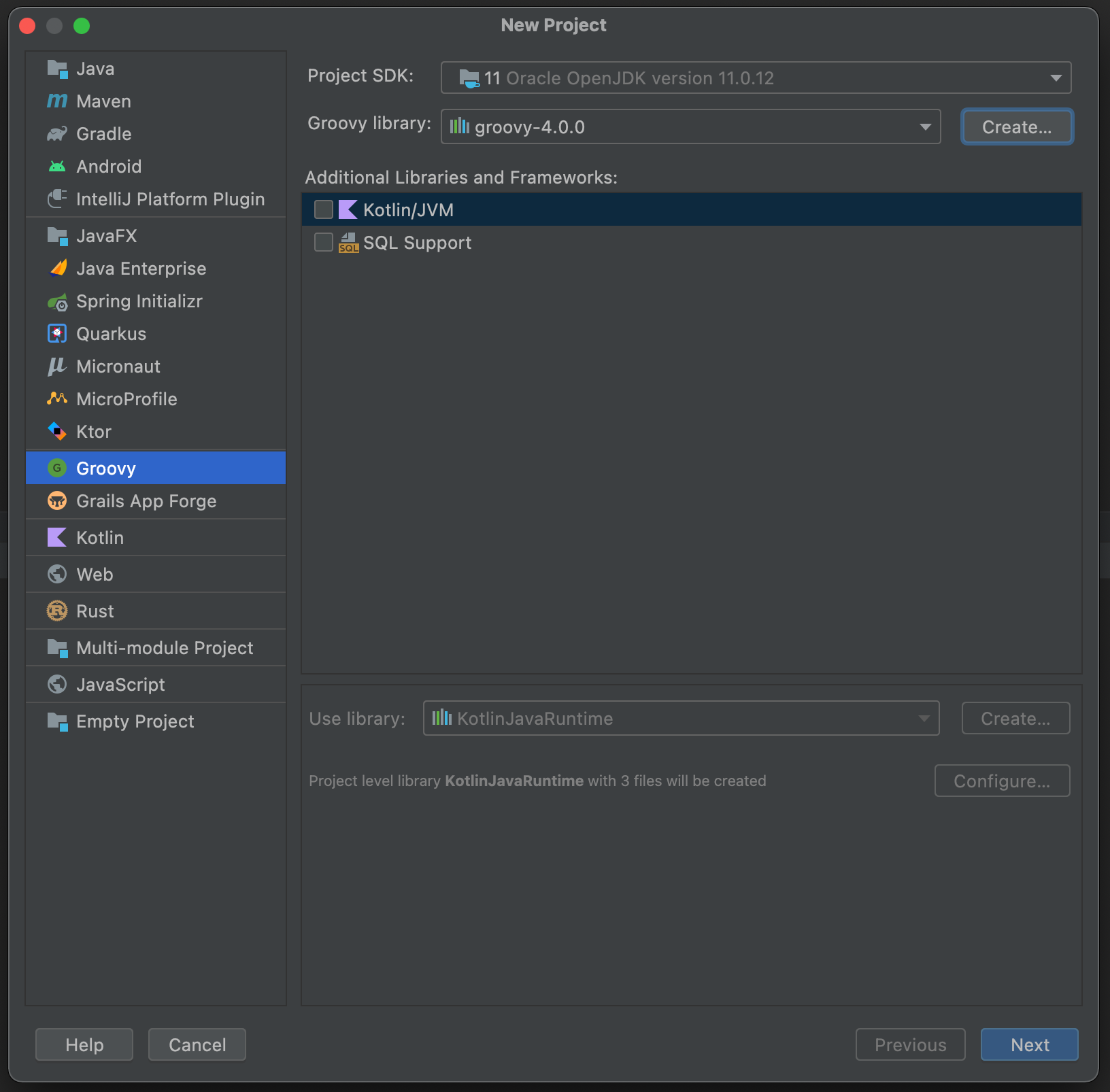
Task: Click the MicroProfile logo icon
Action: [57, 399]
